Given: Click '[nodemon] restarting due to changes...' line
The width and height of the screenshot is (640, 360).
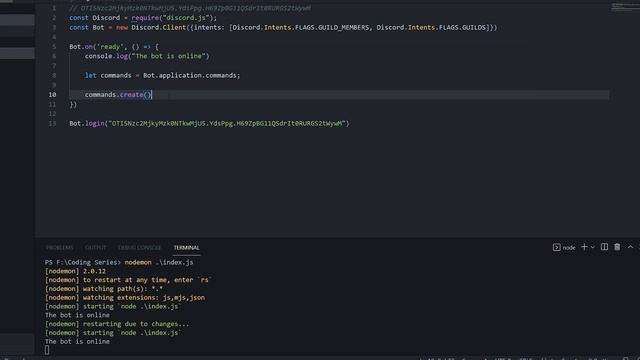Looking at the screenshot, I should click(117, 324).
